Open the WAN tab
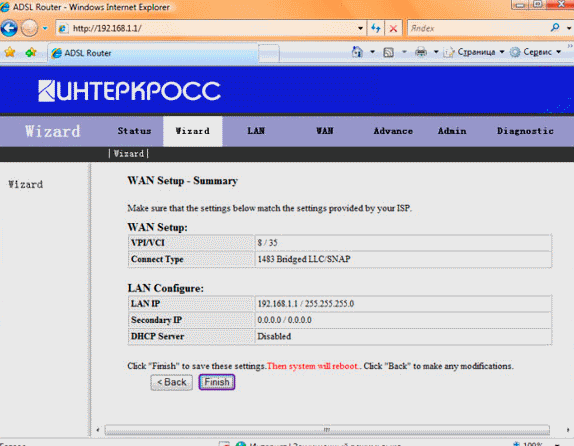574x446 pixels. (x=325, y=131)
